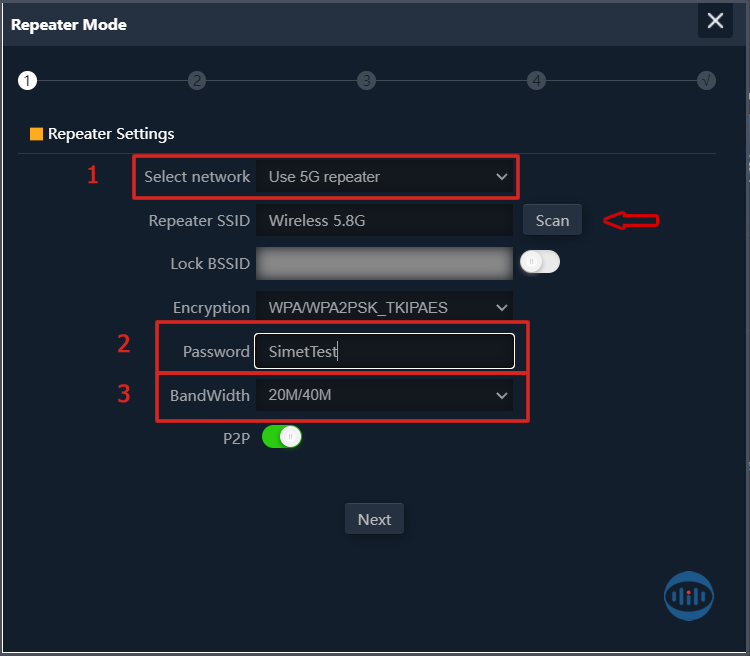750x656 pixels.
Task: Toggle the Lock BSSID switch
Action: coord(540,262)
